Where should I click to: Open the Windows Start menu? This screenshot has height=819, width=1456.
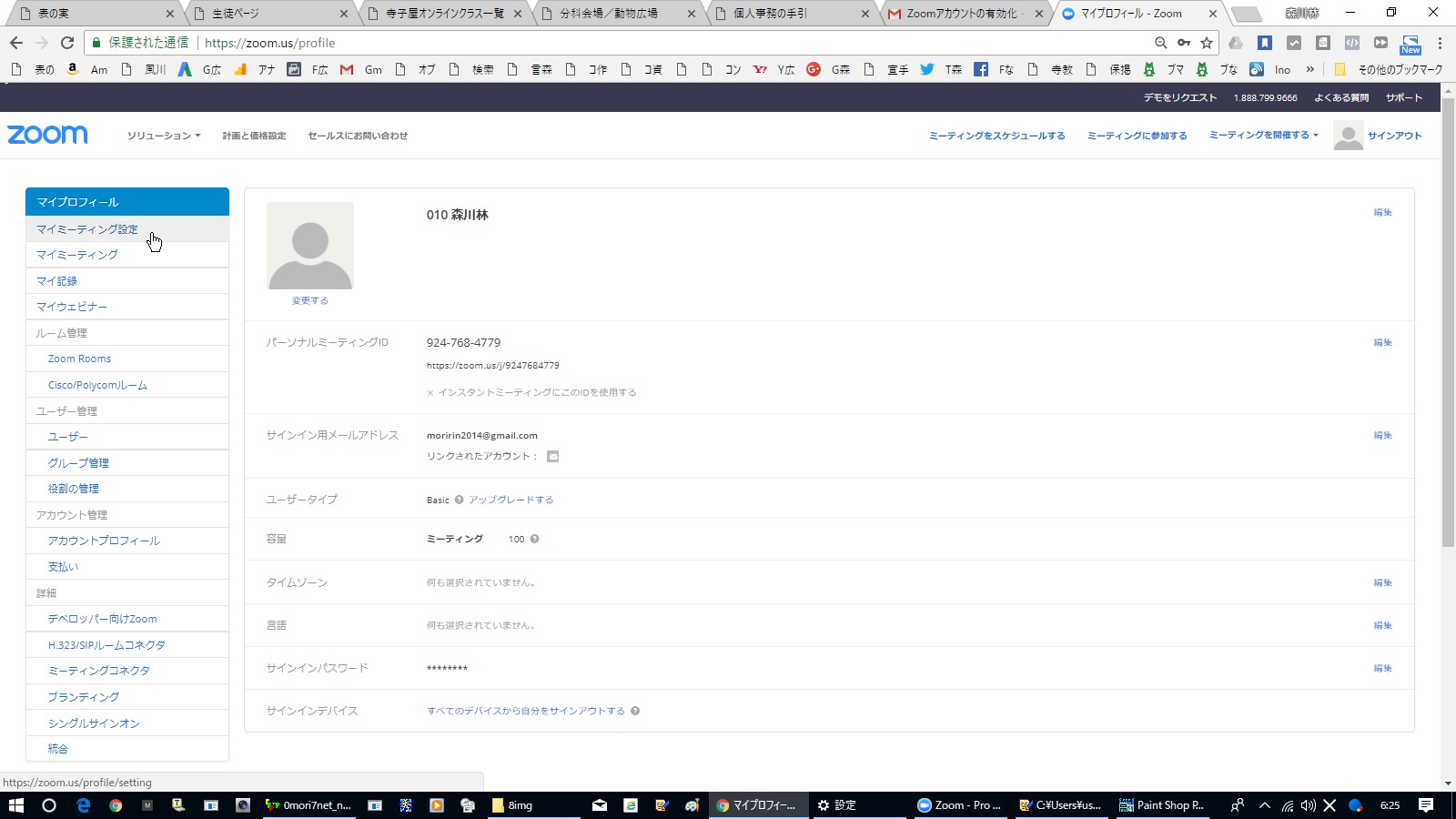pyautogui.click(x=16, y=805)
